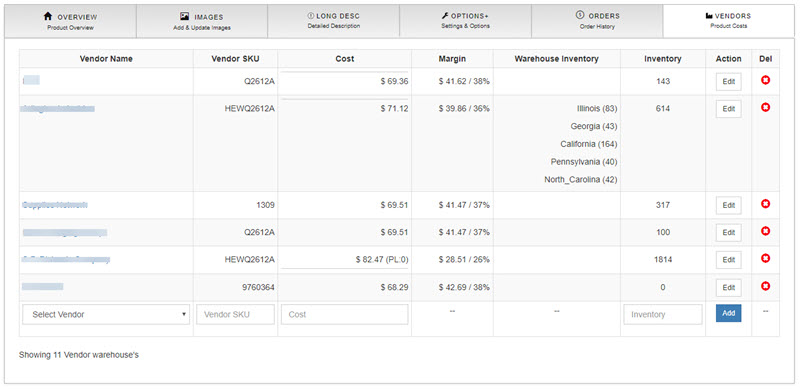This screenshot has height=389, width=800.
Task: Delete the HEWQ2612A vendor with Illinois warehouse
Action: coord(765,107)
